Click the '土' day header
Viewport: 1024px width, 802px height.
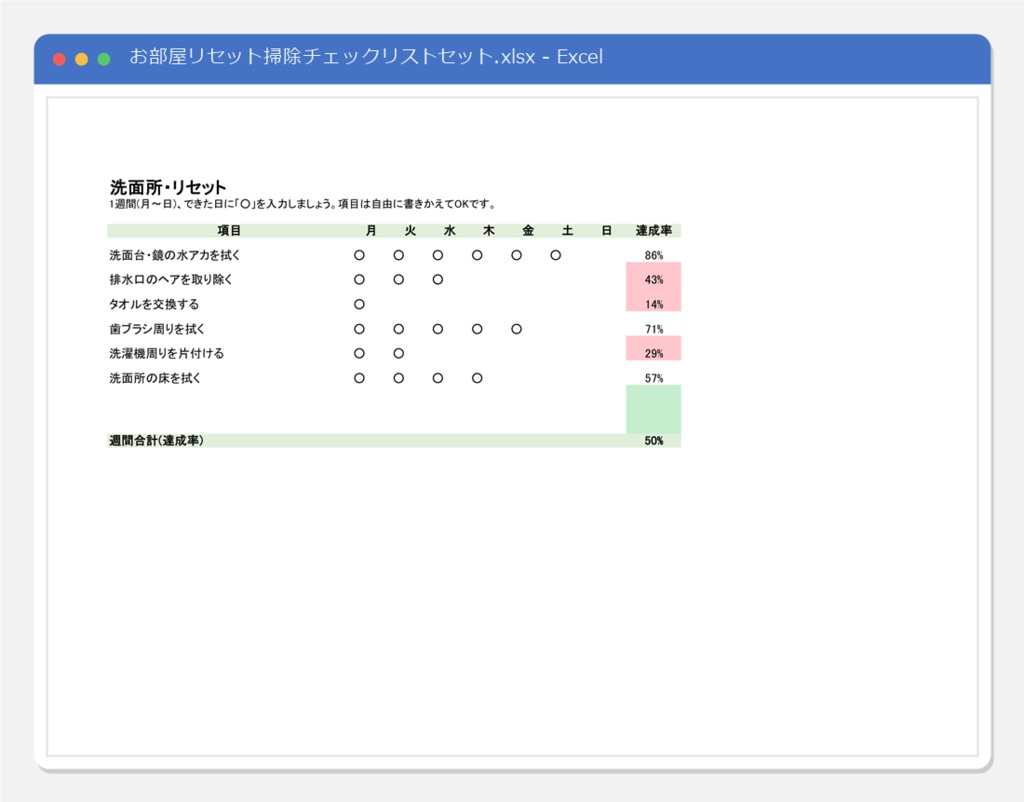(567, 231)
